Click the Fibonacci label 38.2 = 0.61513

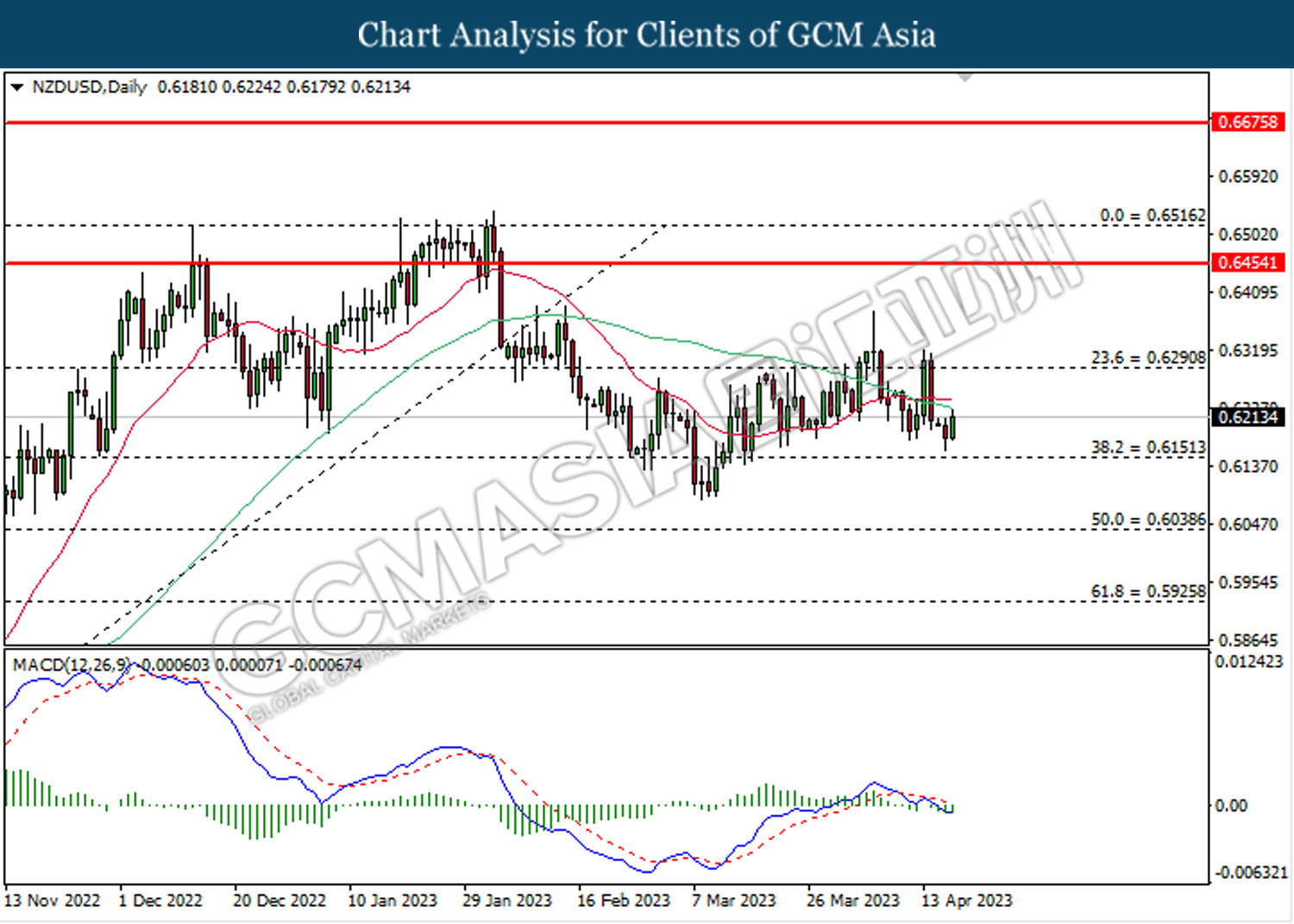[1148, 447]
